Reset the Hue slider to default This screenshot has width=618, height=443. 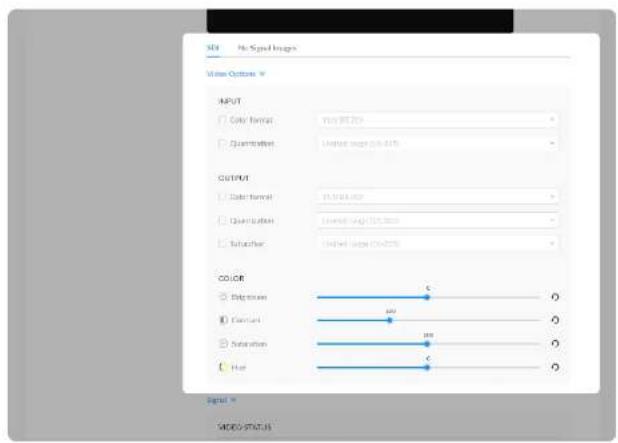pos(555,367)
